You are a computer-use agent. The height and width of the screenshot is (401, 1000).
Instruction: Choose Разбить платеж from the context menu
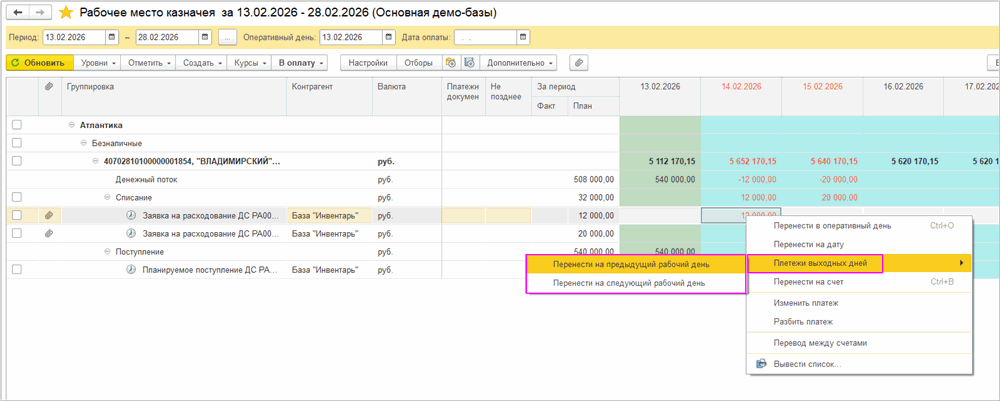point(803,322)
